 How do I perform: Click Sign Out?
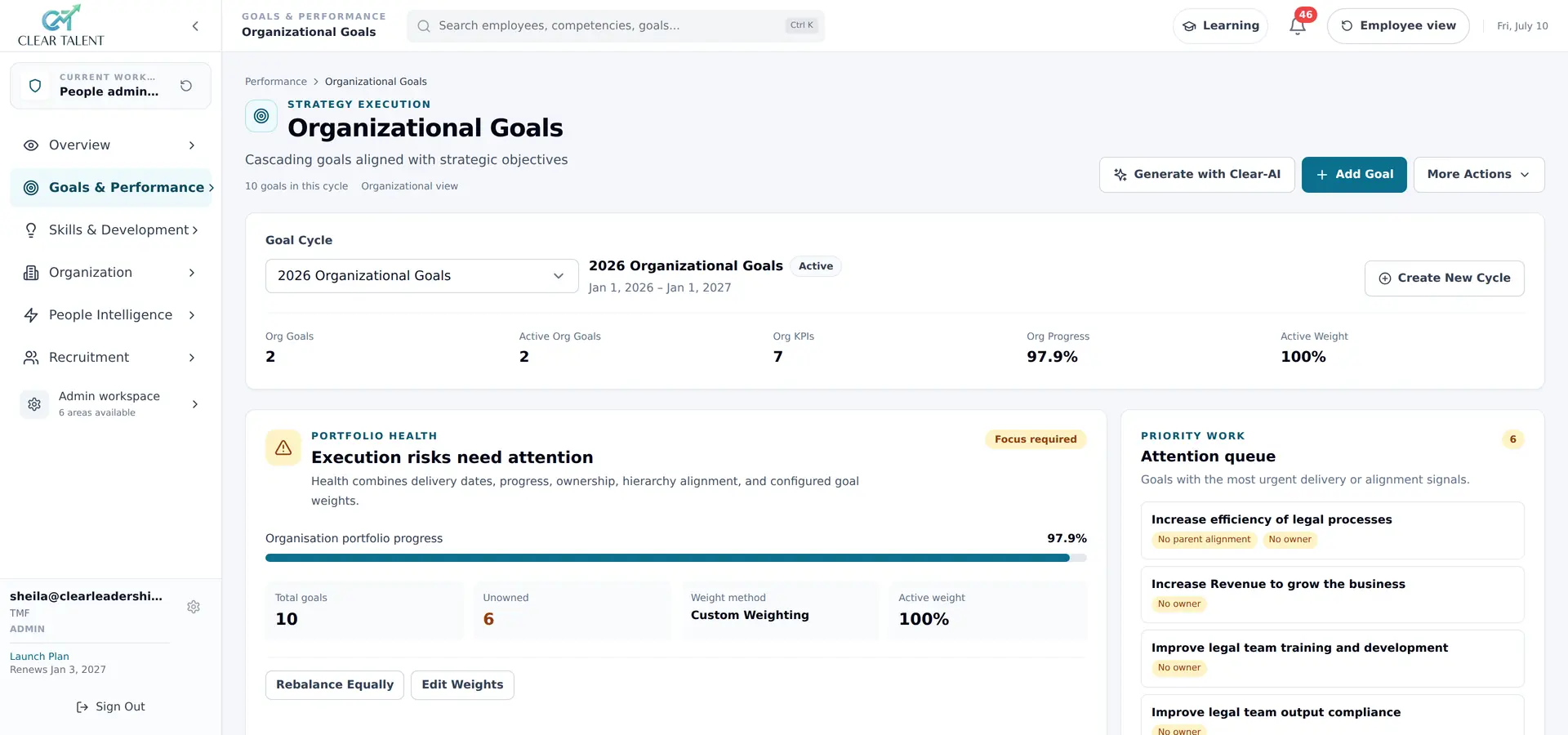(110, 707)
